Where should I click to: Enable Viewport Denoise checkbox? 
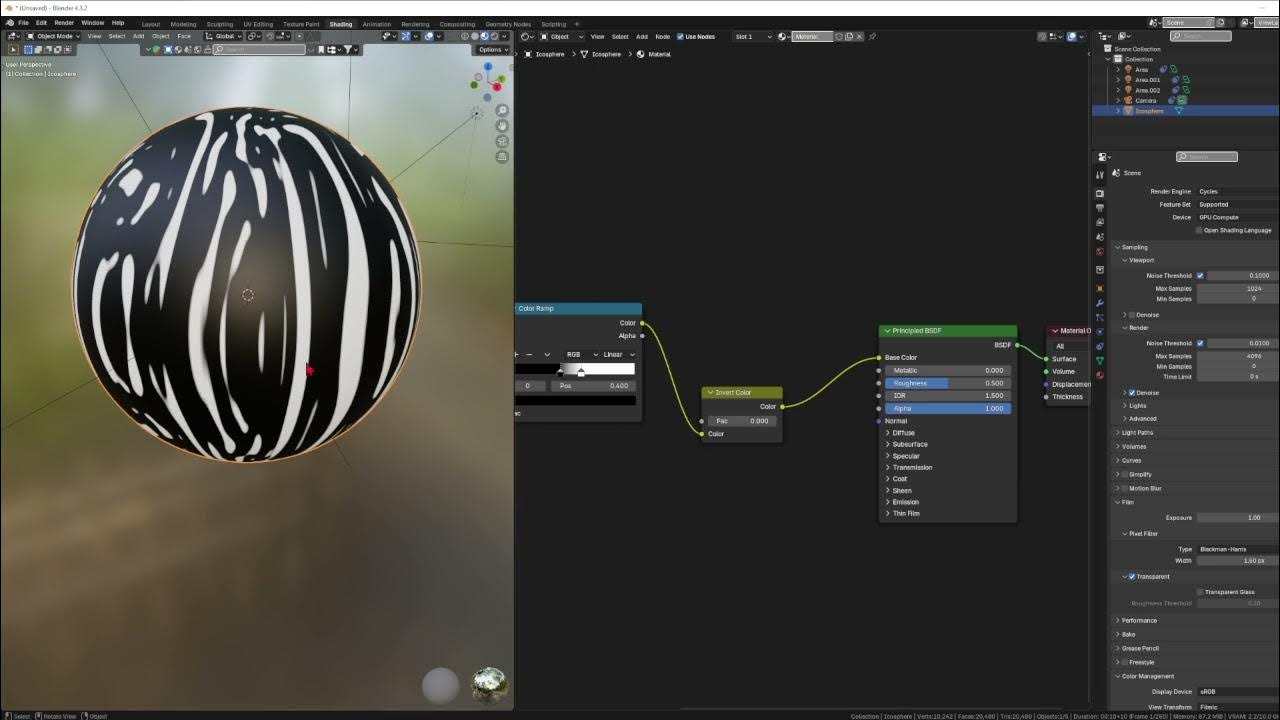(1132, 314)
